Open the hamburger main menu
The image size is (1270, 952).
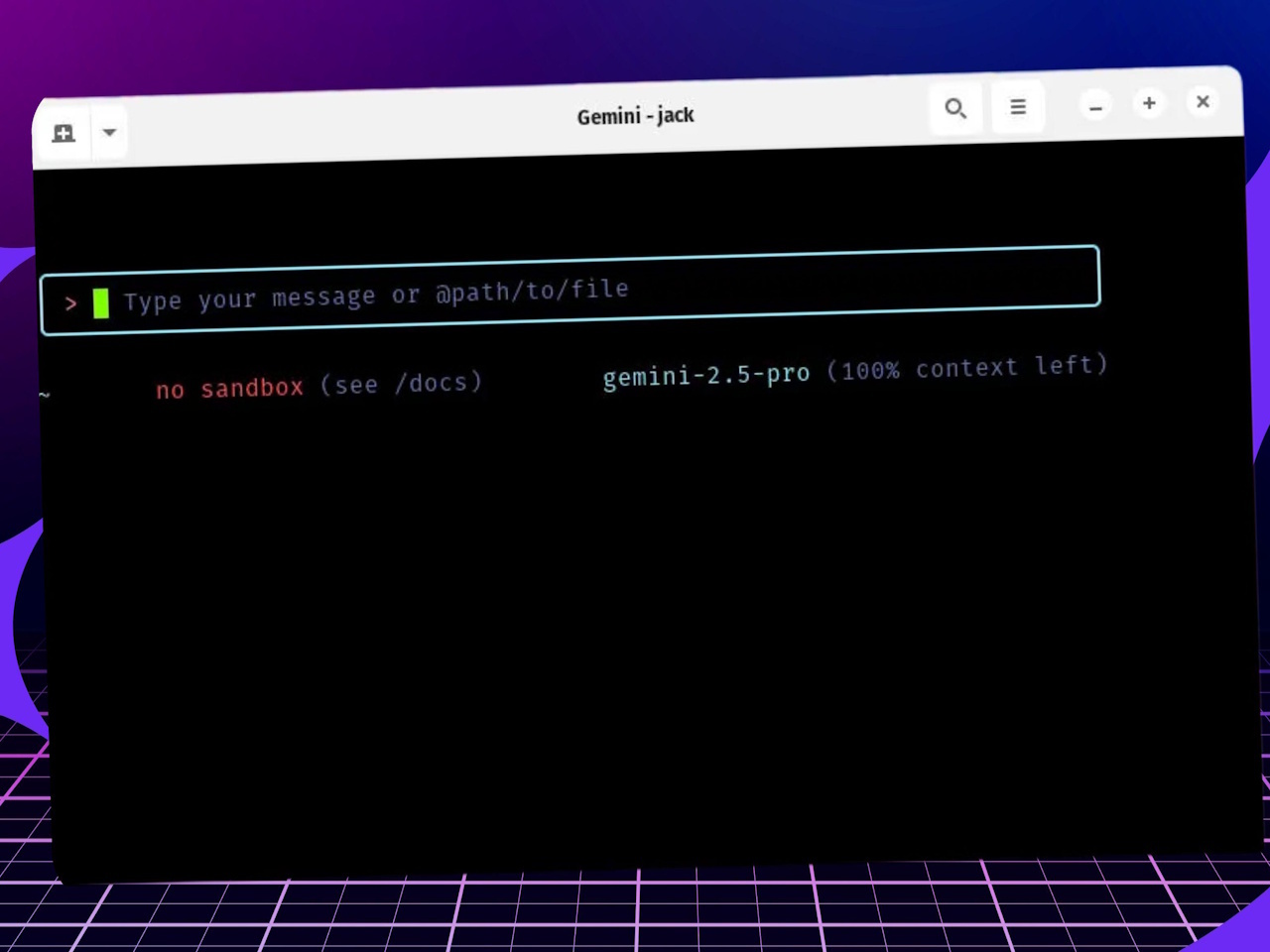tap(1018, 106)
